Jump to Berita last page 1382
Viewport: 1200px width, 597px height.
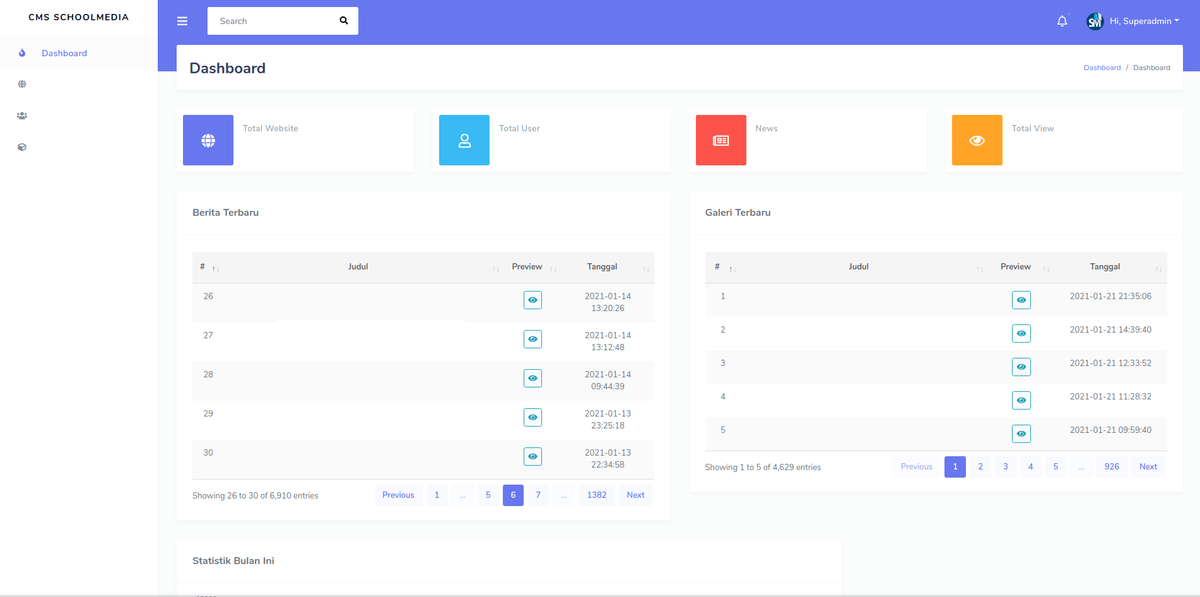pos(597,495)
